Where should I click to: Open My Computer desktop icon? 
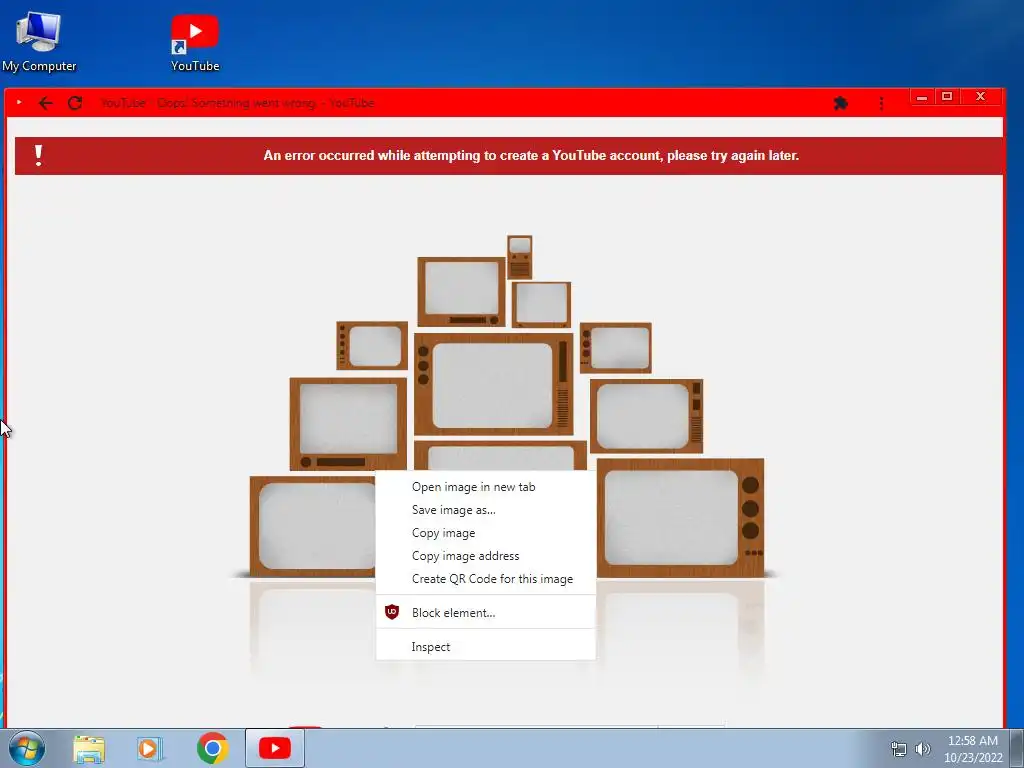point(39,41)
